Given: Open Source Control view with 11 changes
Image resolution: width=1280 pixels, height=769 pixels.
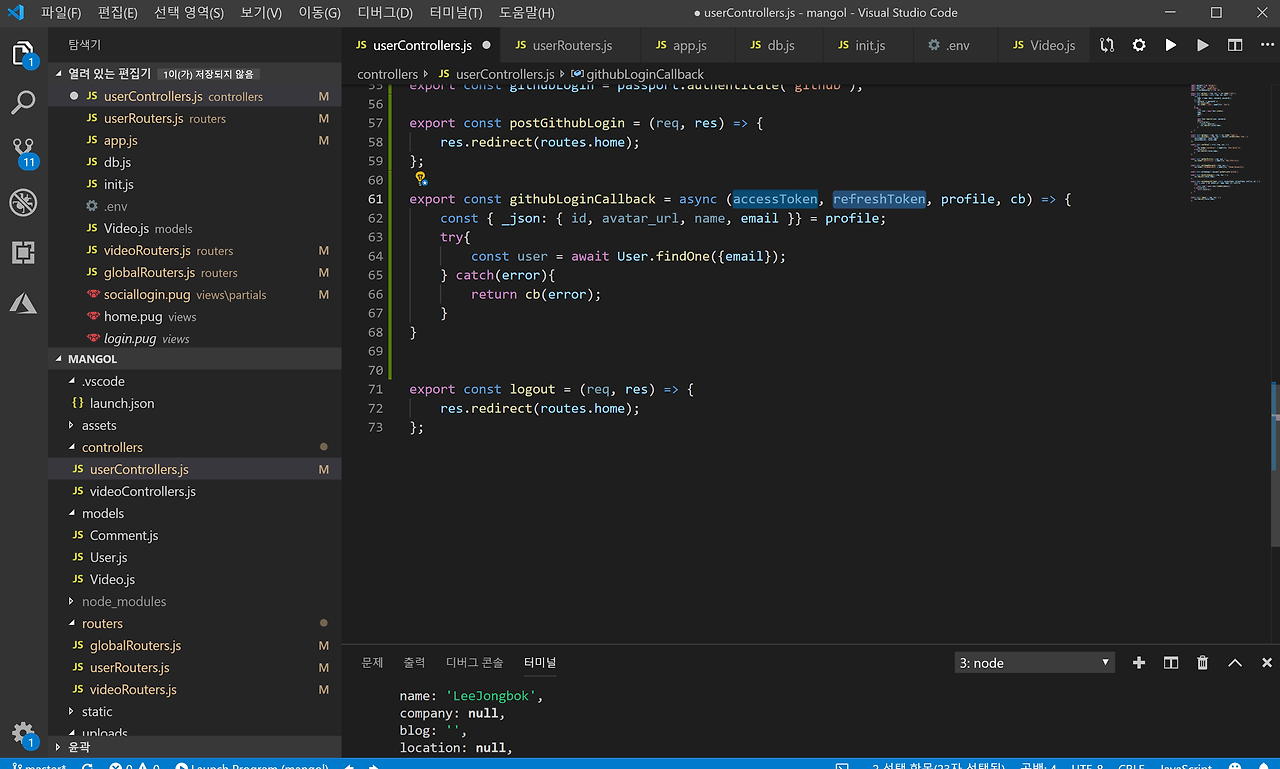Looking at the screenshot, I should click(x=23, y=152).
